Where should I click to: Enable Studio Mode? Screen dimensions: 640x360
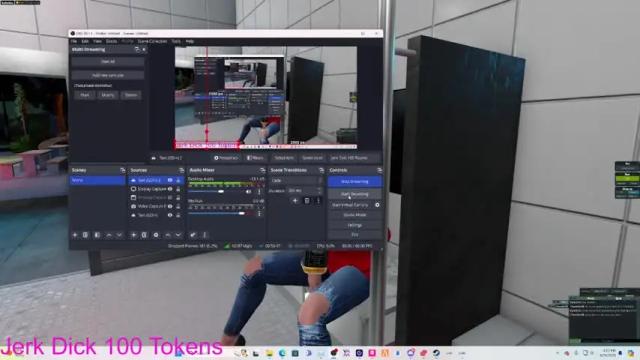[355, 215]
